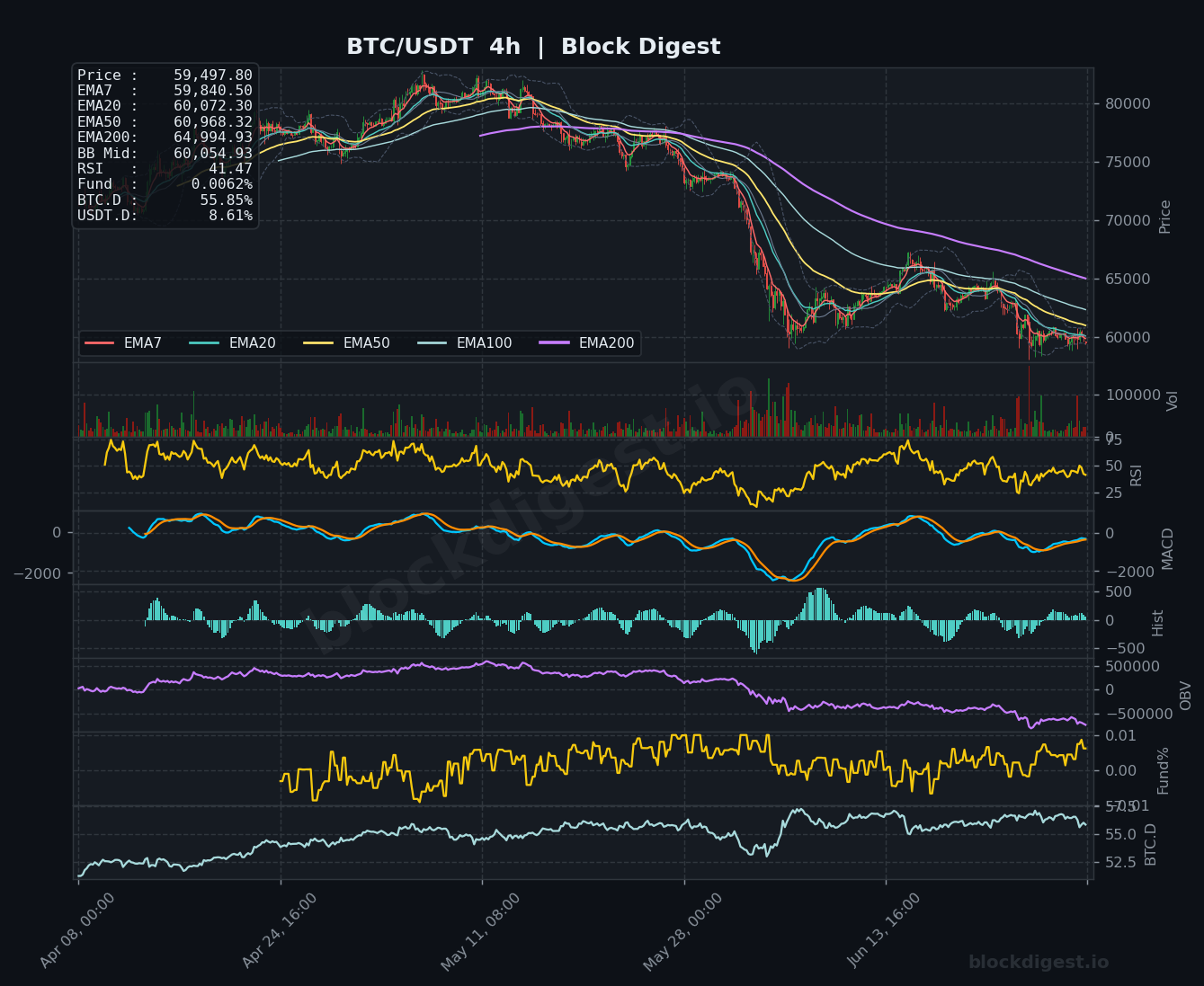The height and width of the screenshot is (986, 1204).
Task: Click the Vol panel axis title
Action: pyautogui.click(x=1173, y=401)
